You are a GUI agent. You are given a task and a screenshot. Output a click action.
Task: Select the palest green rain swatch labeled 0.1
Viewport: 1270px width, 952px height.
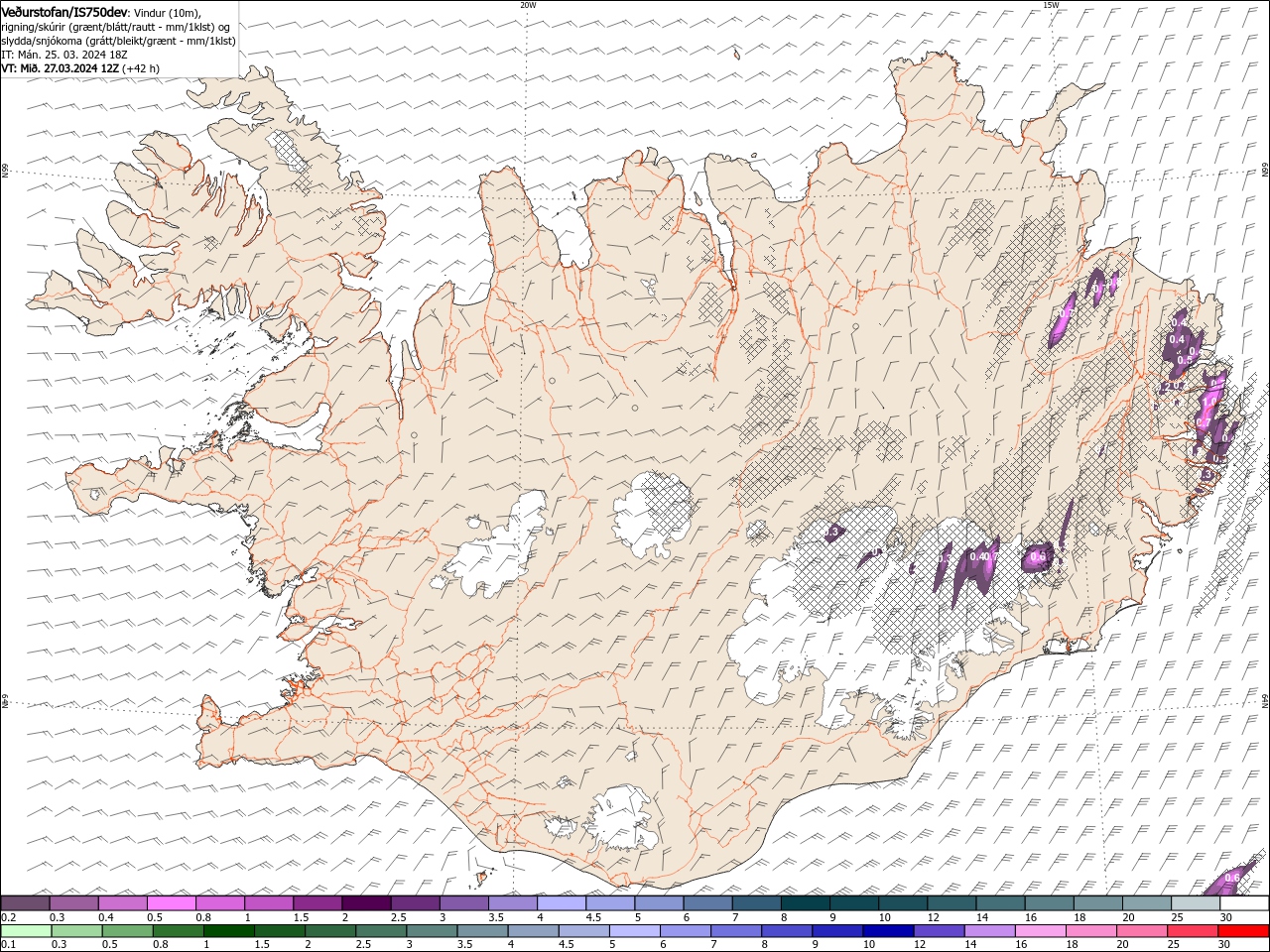click(26, 931)
